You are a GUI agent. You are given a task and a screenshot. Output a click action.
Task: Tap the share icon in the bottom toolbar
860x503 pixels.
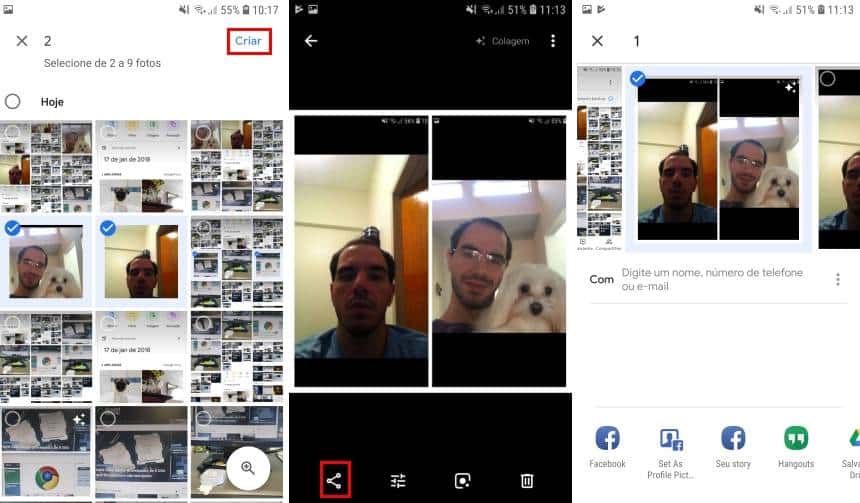click(334, 481)
